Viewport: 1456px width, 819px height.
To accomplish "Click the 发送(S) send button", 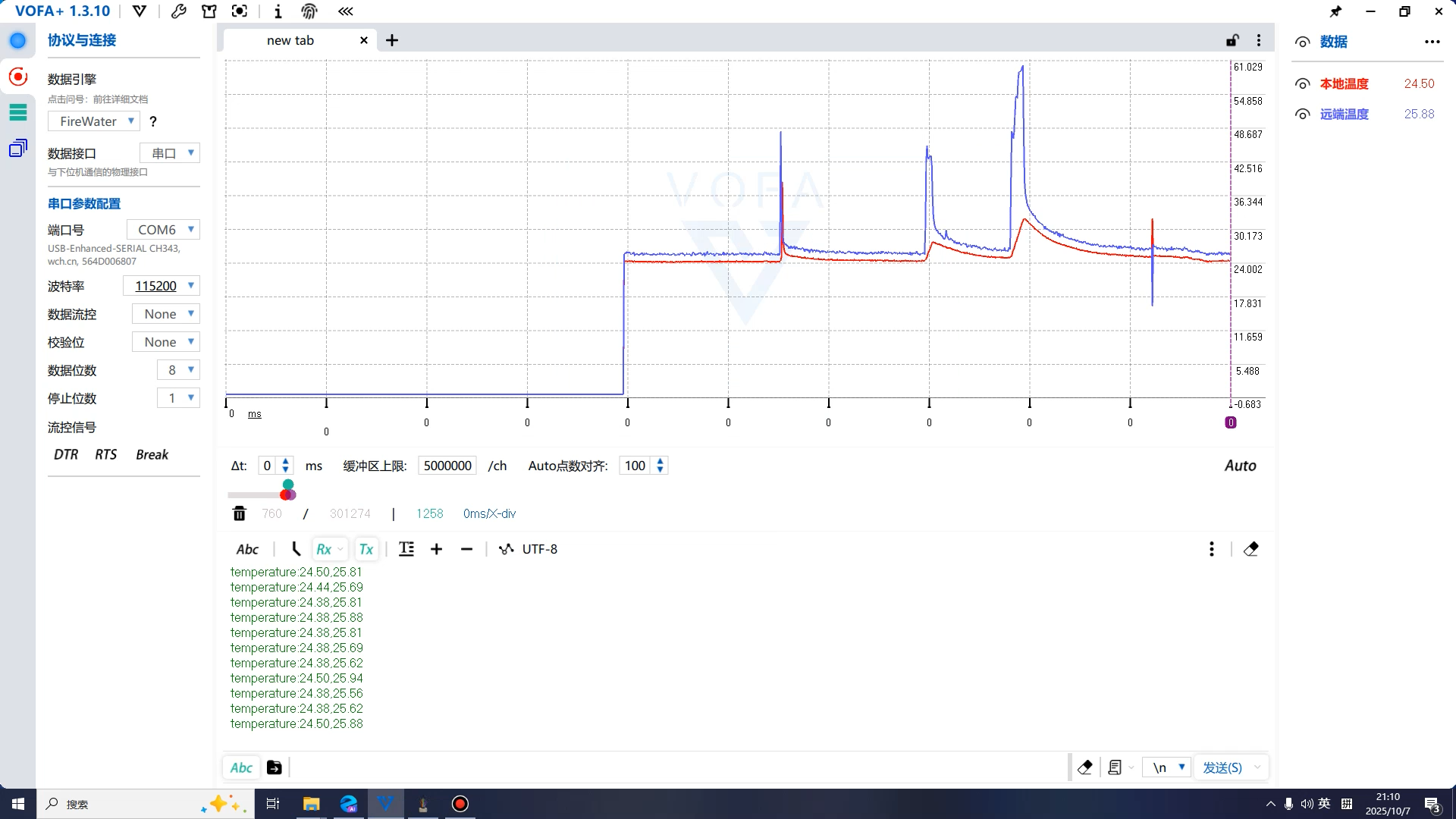I will [x=1222, y=767].
